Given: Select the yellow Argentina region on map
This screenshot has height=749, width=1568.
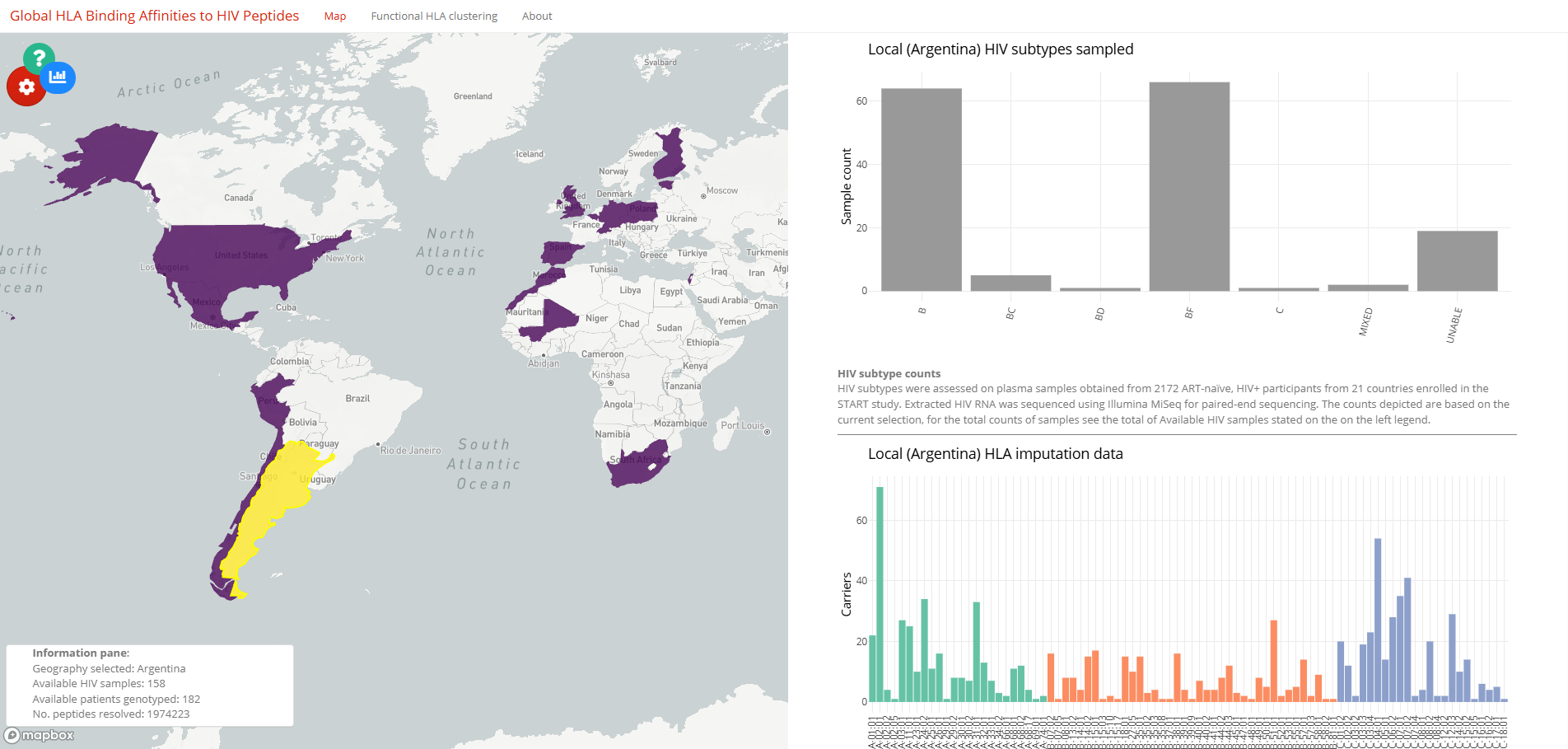Looking at the screenshot, I should coord(276,503).
